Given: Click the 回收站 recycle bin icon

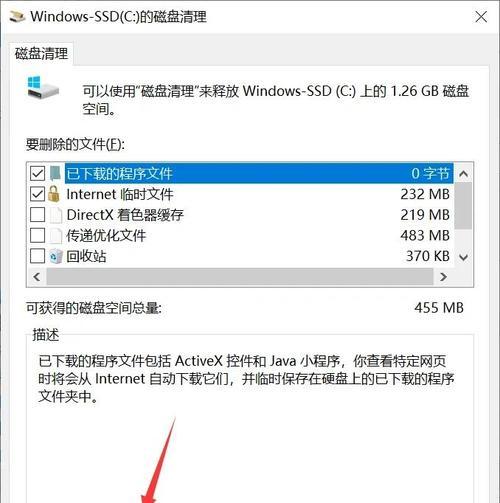Looking at the screenshot, I should pos(56,256).
